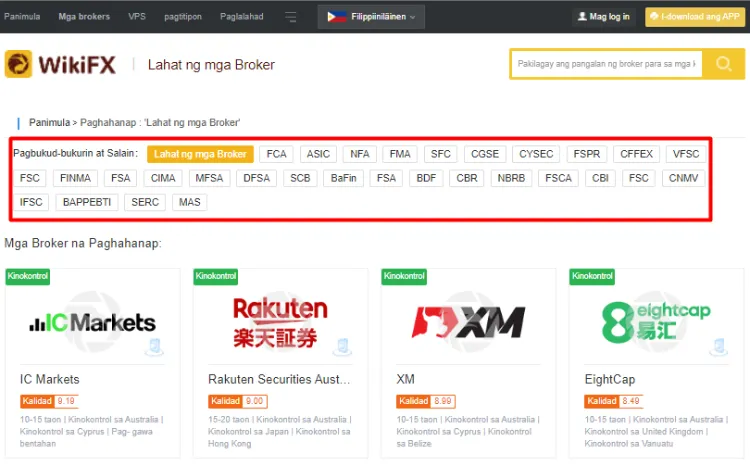Click the WikiFX logo
This screenshot has width=750, height=466.
60,64
